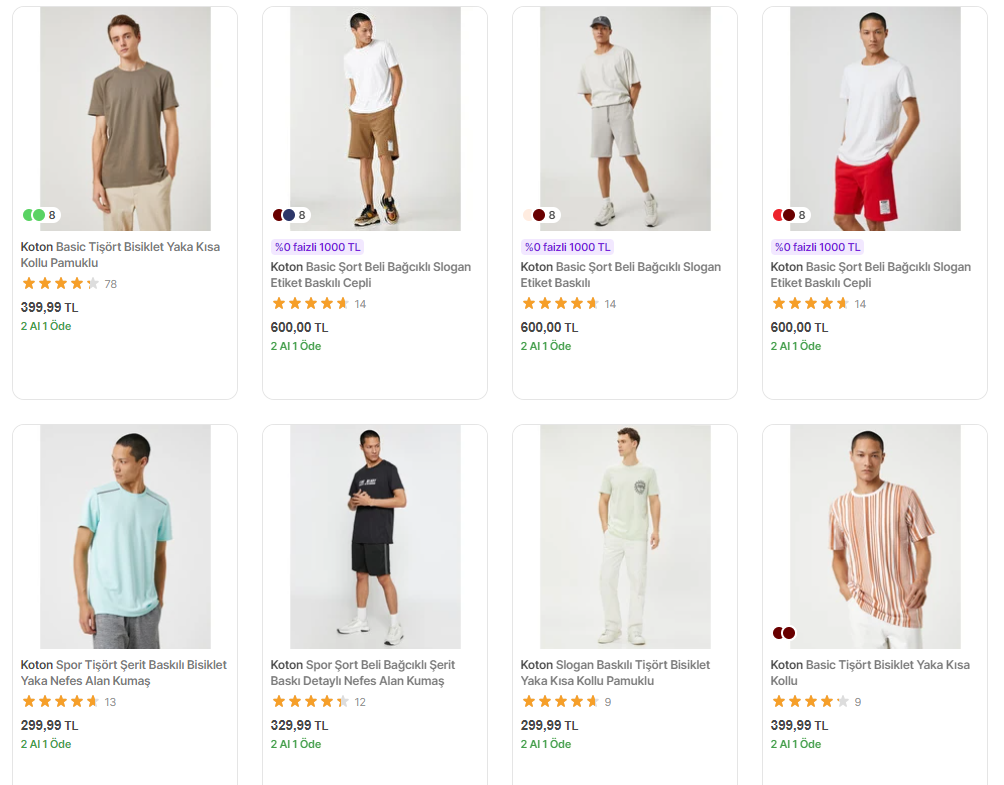Click 399,99 TL price of striped t-shirt
1004x785 pixels.
coord(799,725)
